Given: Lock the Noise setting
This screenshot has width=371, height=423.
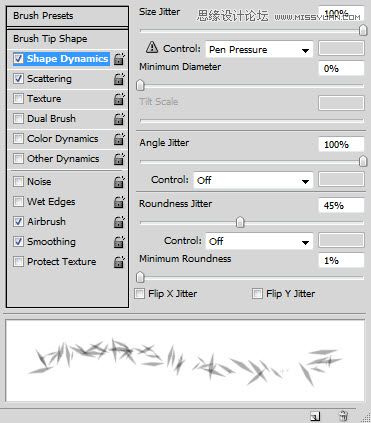Looking at the screenshot, I should (119, 182).
